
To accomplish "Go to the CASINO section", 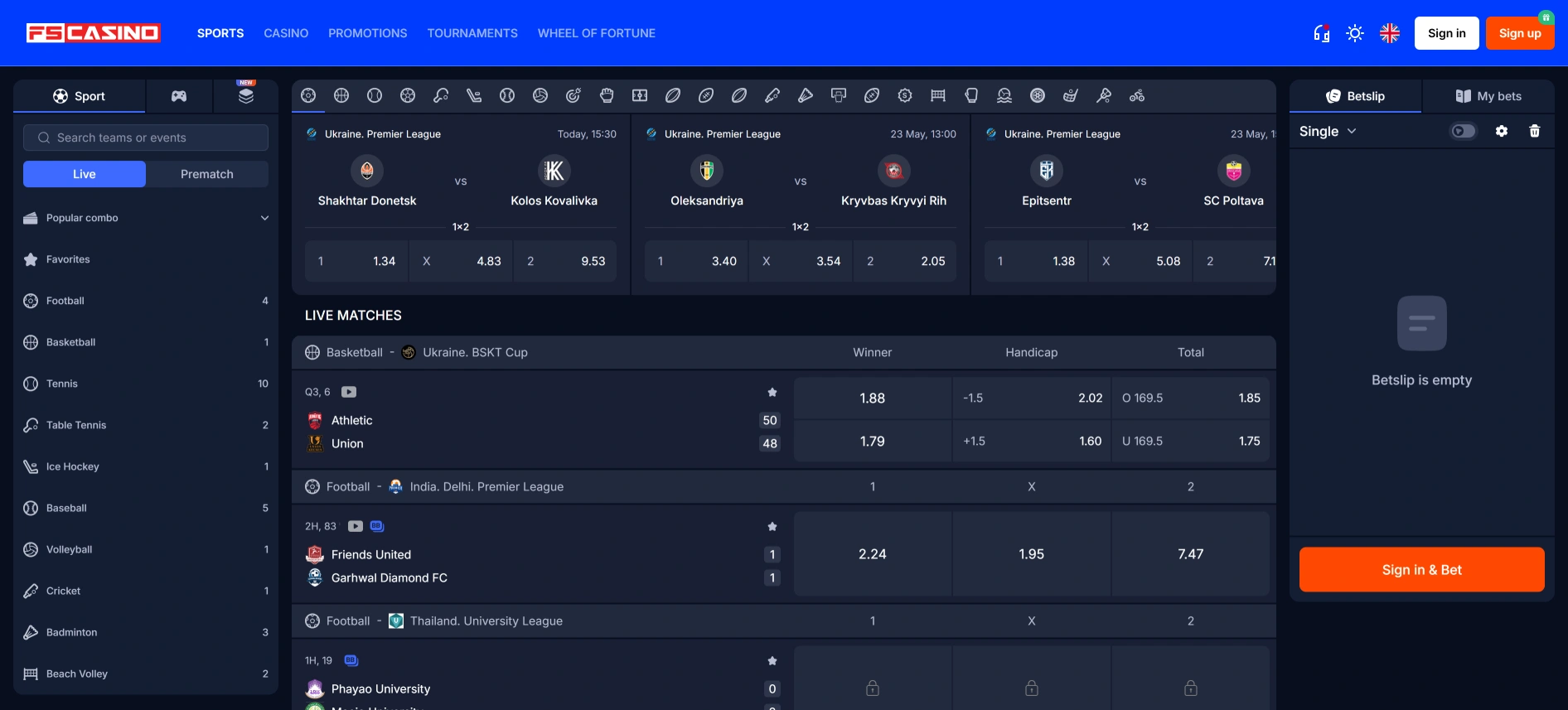I will point(286,33).
